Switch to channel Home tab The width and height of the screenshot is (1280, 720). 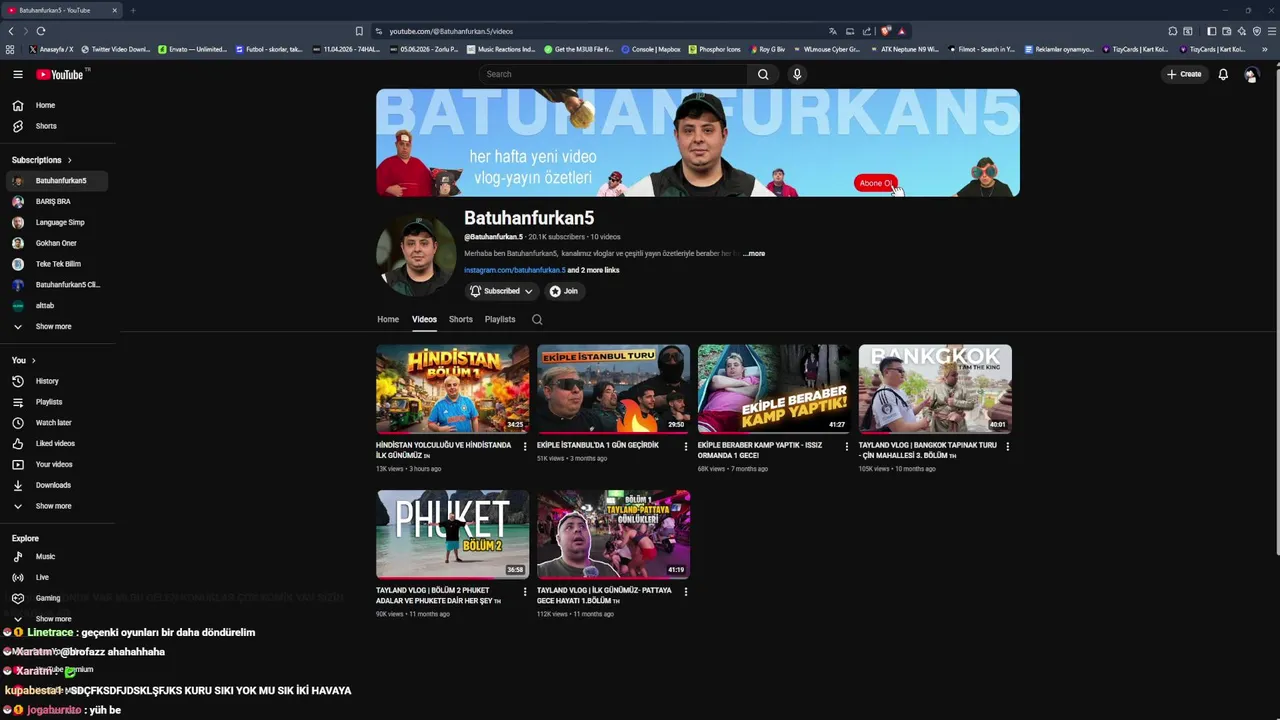(x=388, y=319)
